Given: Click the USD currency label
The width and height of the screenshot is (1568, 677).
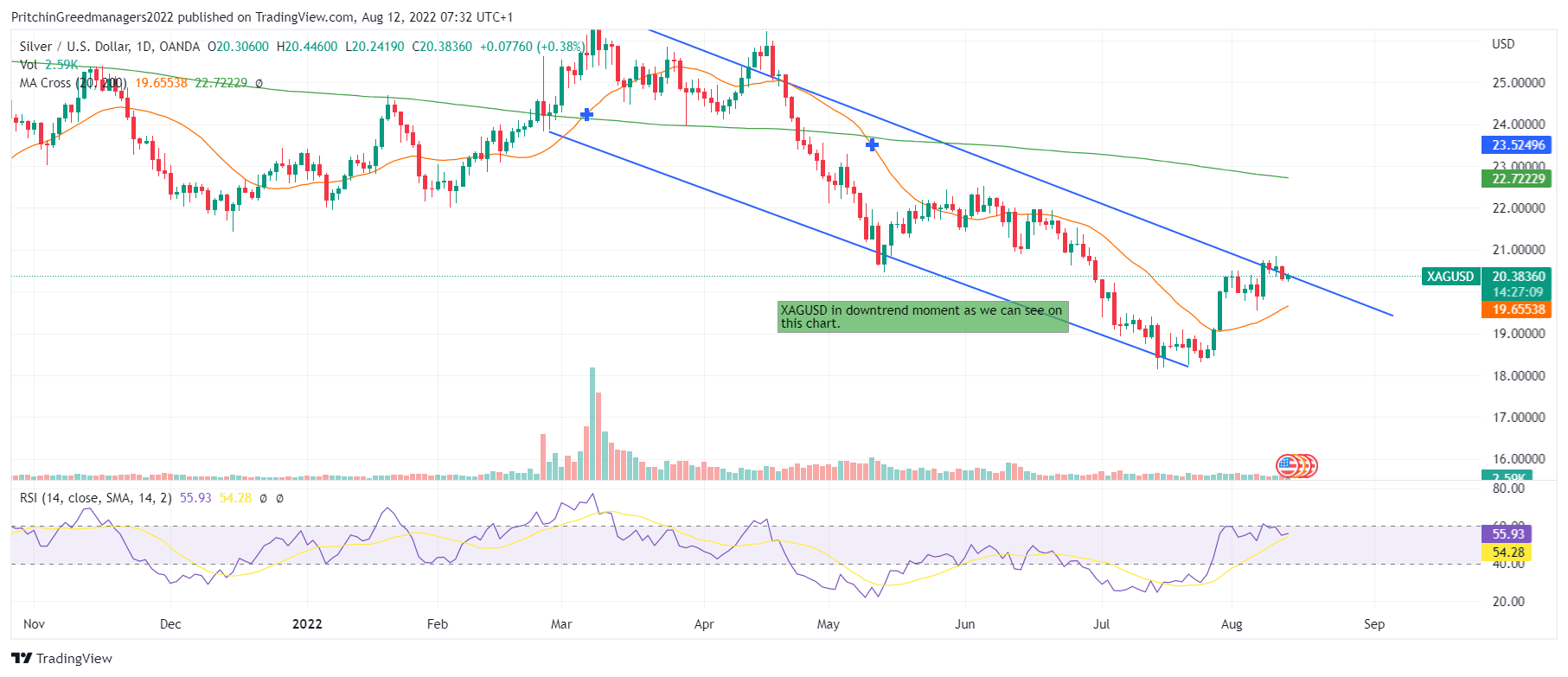Looking at the screenshot, I should (x=1503, y=44).
